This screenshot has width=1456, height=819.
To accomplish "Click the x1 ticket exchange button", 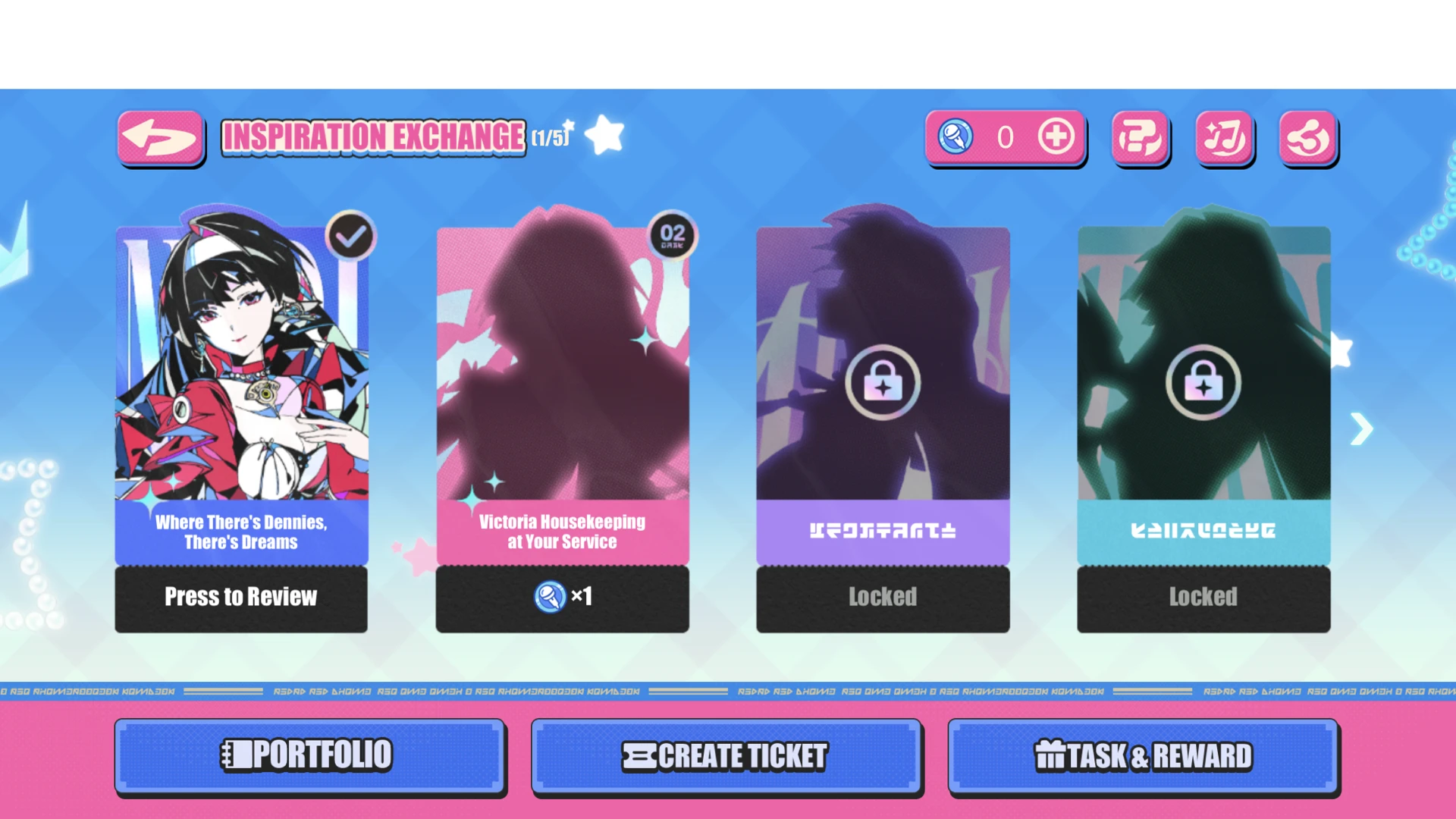I will click(x=562, y=598).
